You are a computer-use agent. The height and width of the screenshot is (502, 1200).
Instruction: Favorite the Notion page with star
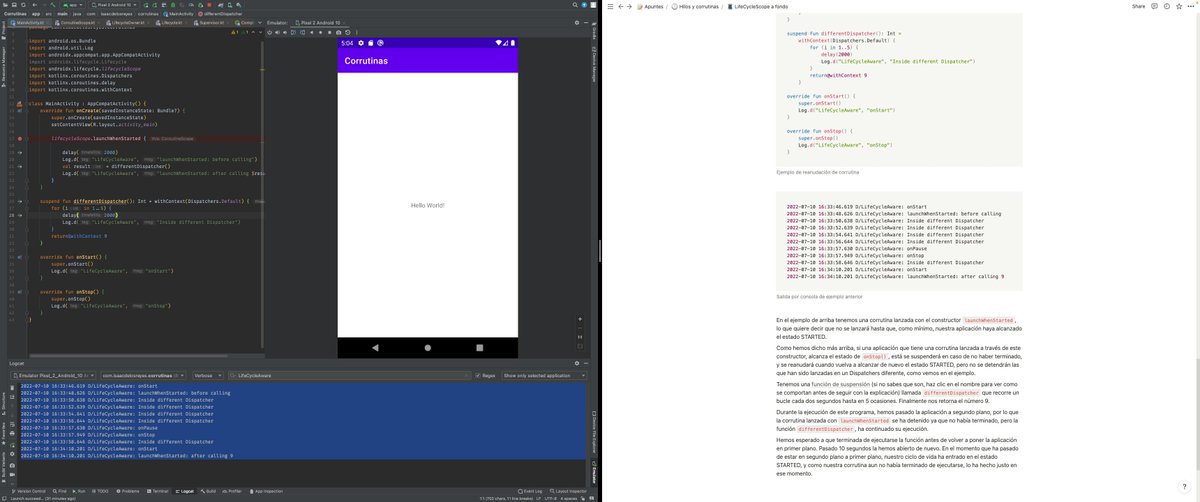coord(1178,6)
